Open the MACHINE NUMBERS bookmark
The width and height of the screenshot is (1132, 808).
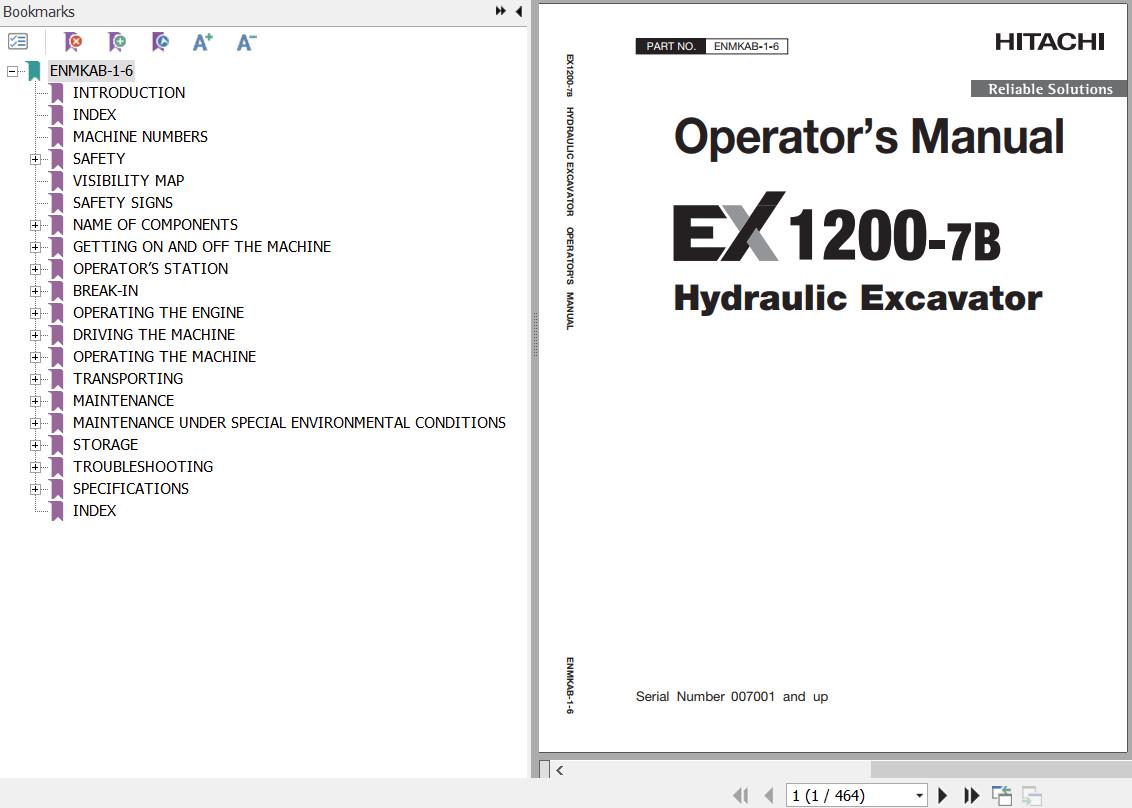coord(140,136)
